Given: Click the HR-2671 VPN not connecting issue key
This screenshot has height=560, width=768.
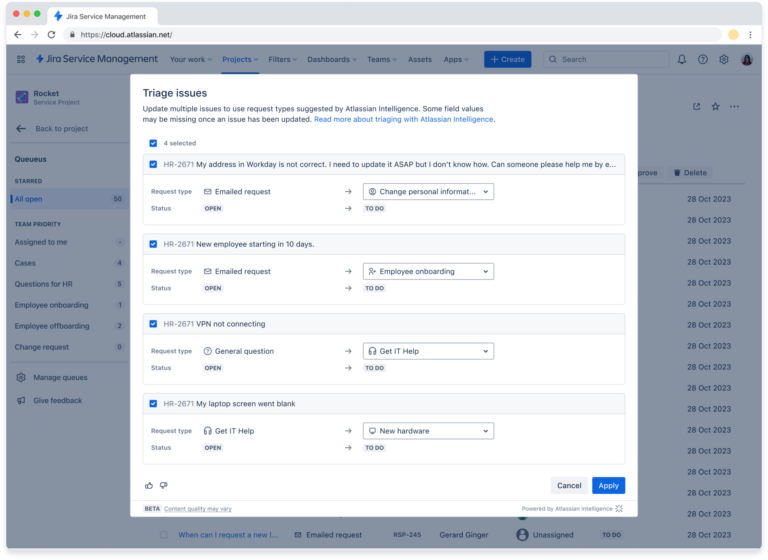Looking at the screenshot, I should [x=178, y=324].
